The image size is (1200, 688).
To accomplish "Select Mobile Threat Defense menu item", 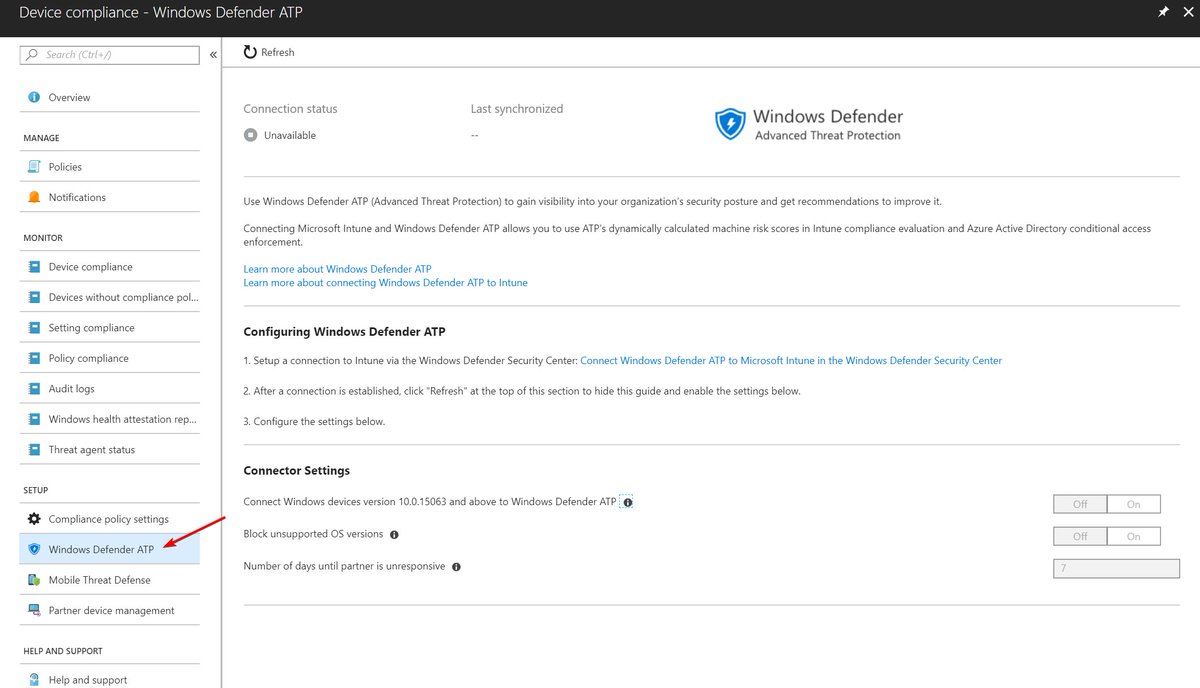I will 110,580.
